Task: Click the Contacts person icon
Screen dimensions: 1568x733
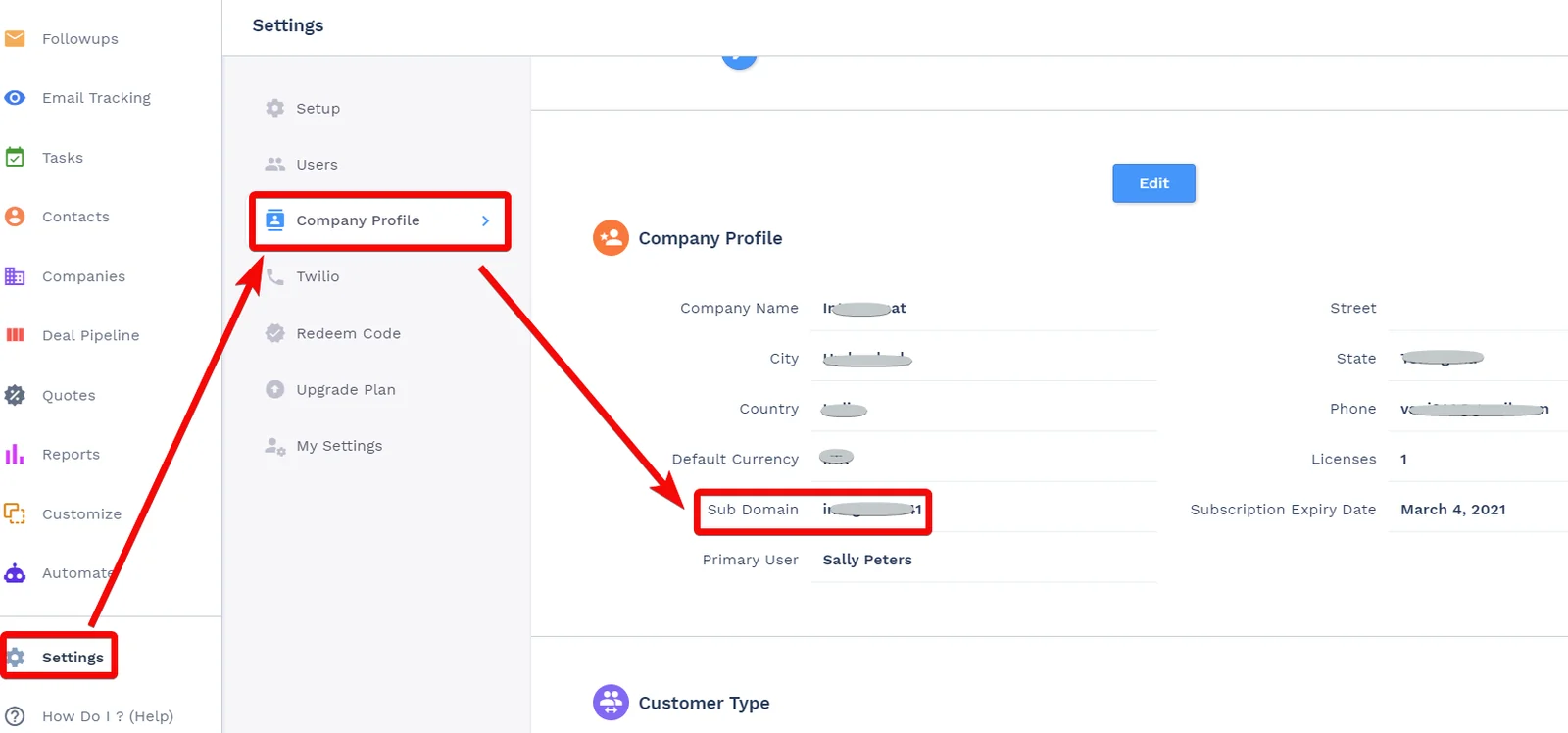Action: click(x=15, y=217)
